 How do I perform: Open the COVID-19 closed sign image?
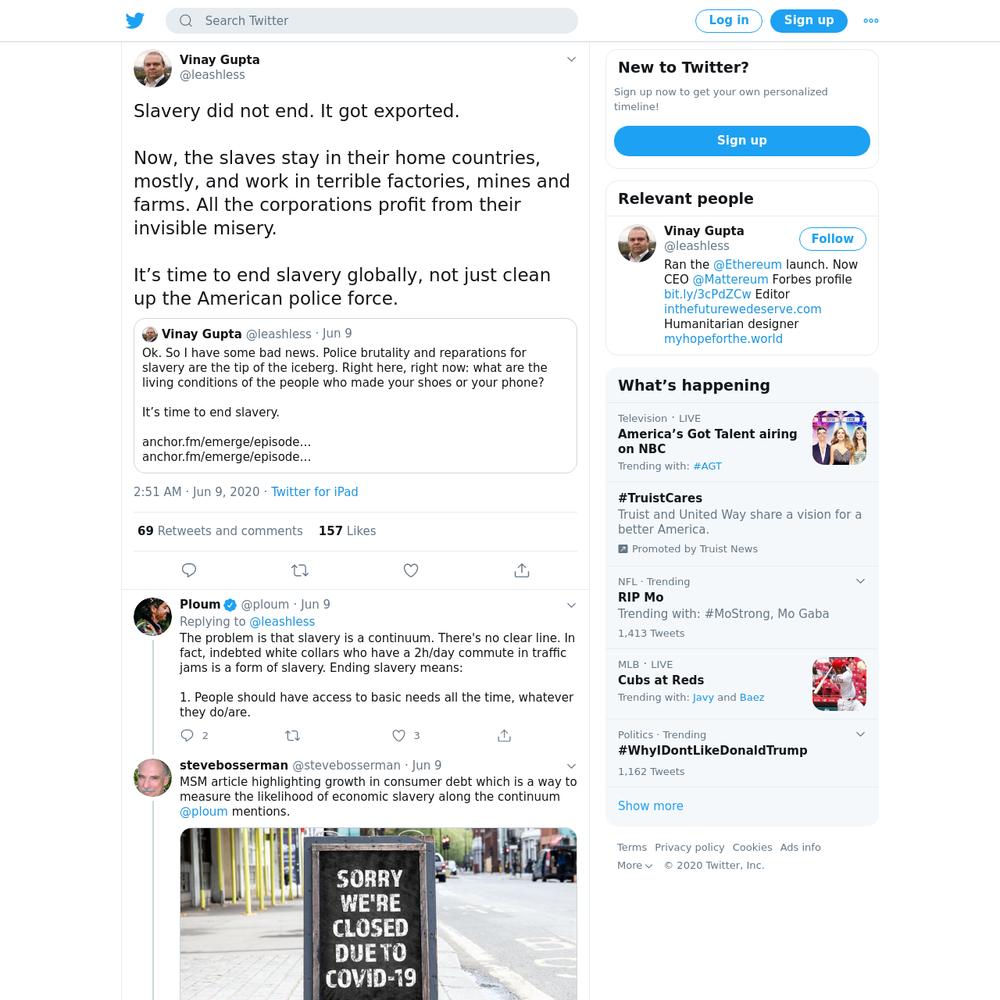(x=378, y=913)
